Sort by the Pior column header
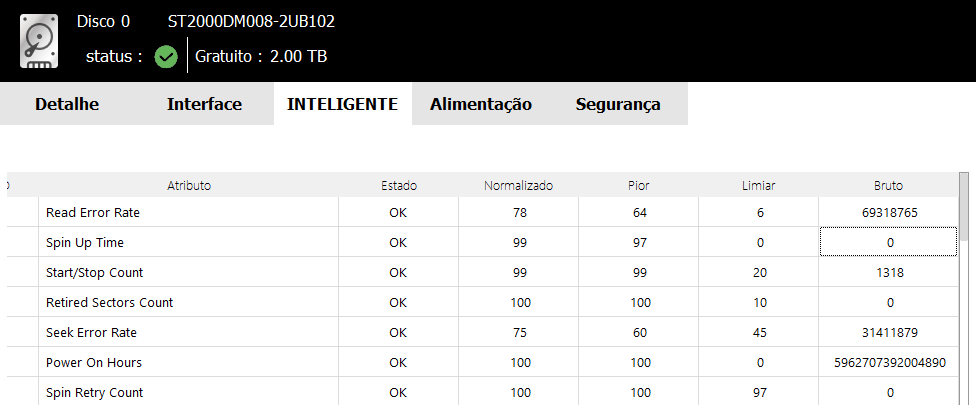This screenshot has height=405, width=976. 639,185
